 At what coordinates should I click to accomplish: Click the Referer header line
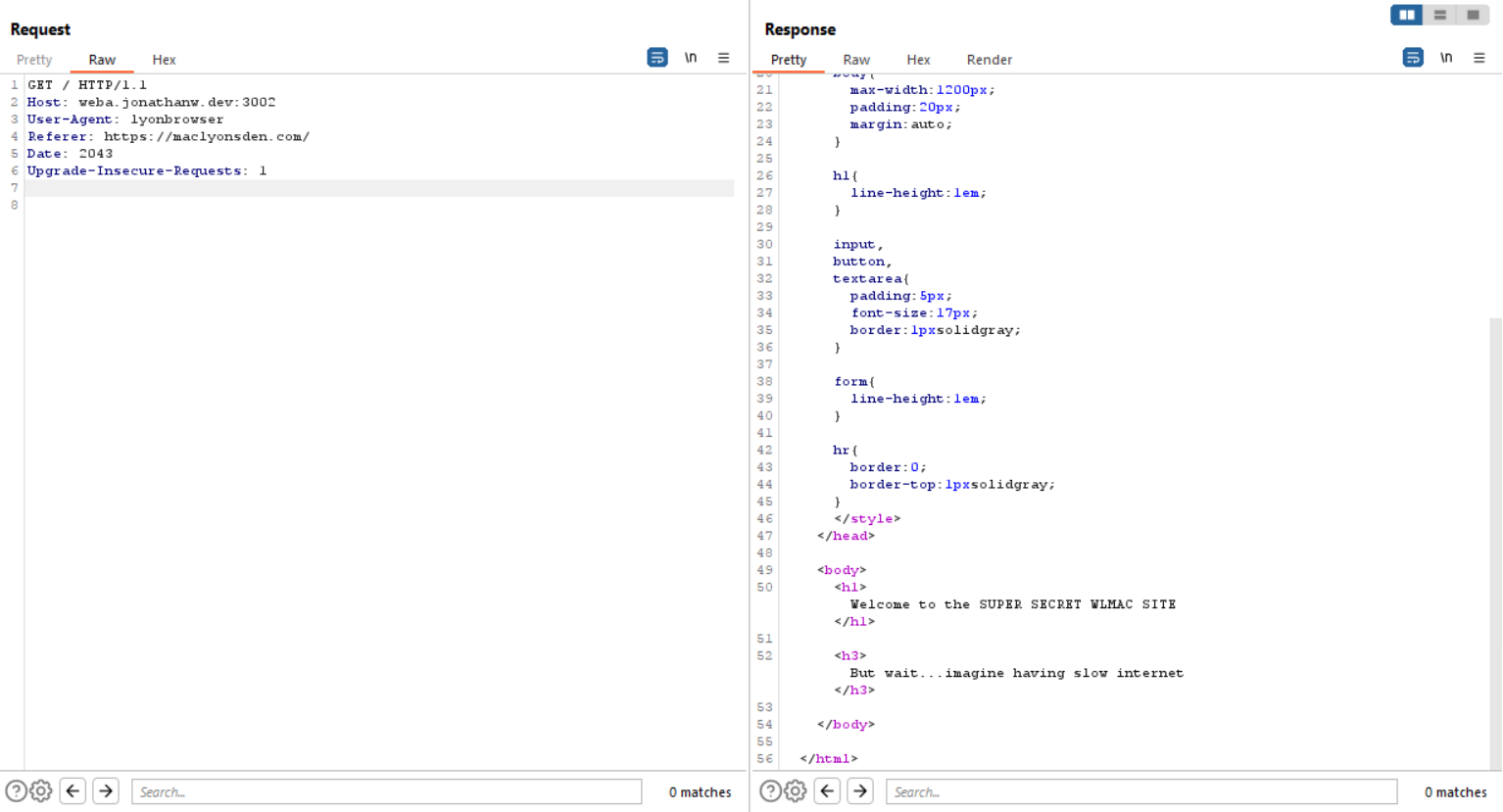tap(169, 136)
